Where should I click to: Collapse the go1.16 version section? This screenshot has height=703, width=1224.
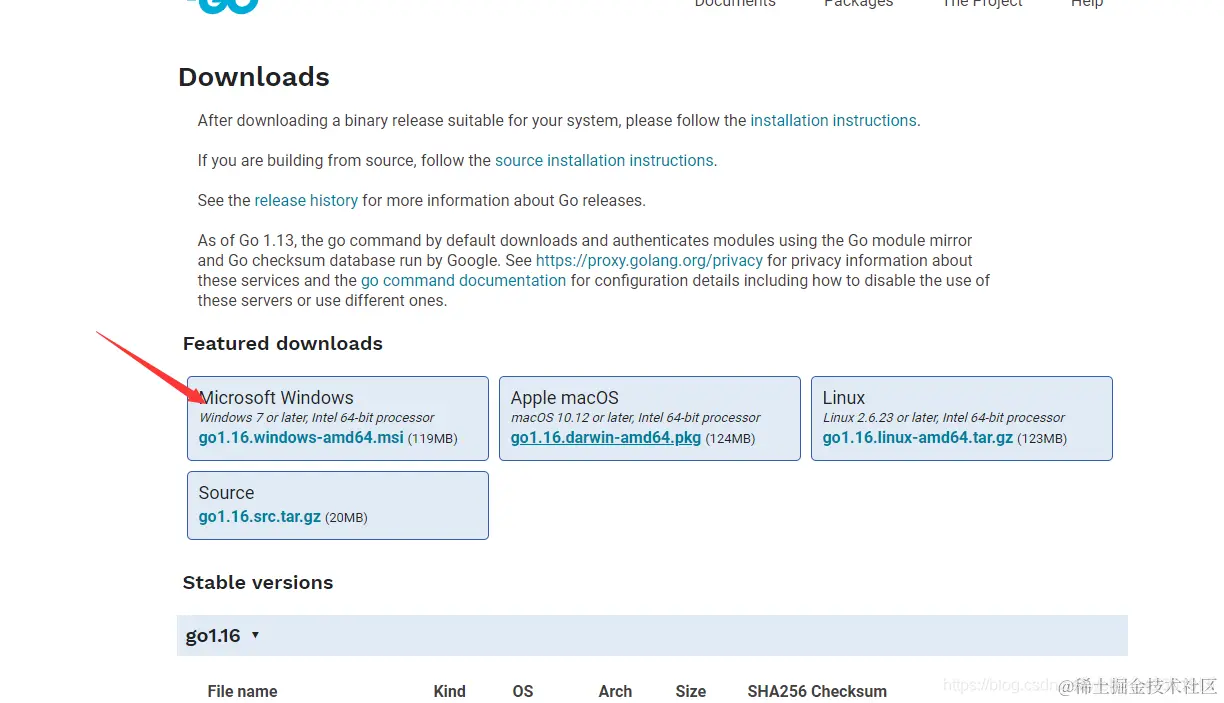(223, 635)
